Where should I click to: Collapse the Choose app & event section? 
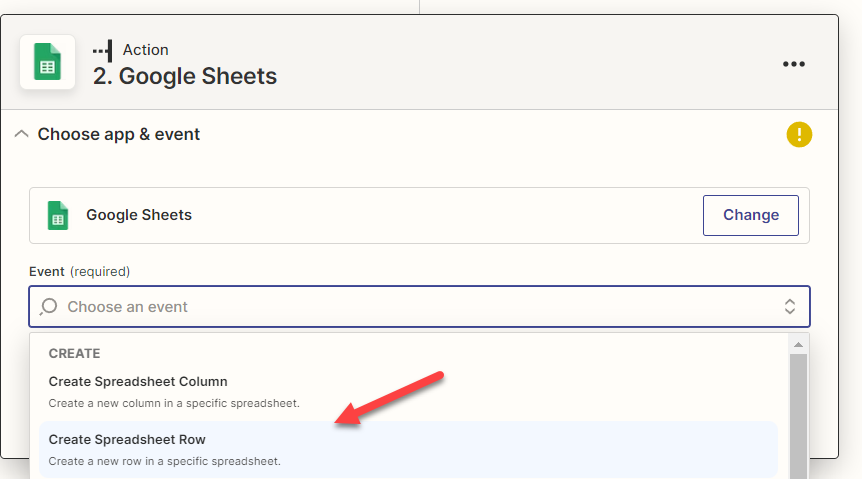[21, 134]
